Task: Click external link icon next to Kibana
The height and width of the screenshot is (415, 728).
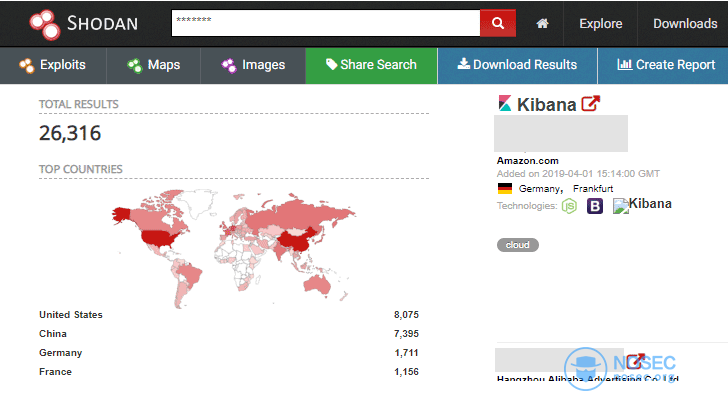Action: [x=591, y=103]
